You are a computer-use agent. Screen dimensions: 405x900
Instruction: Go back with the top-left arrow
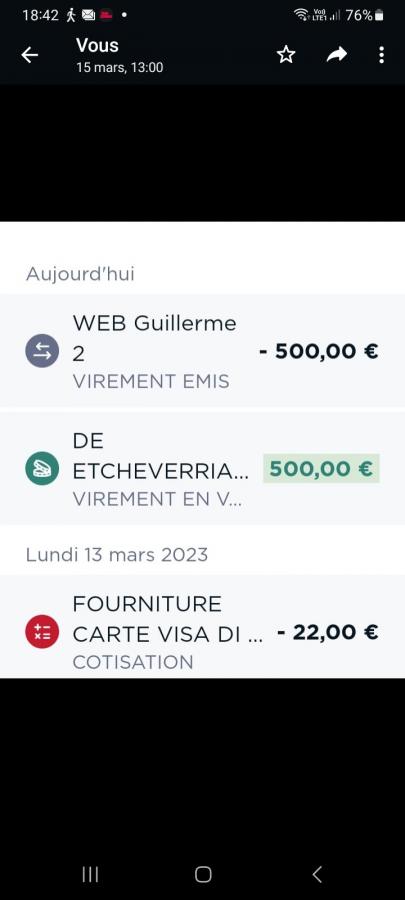29,55
